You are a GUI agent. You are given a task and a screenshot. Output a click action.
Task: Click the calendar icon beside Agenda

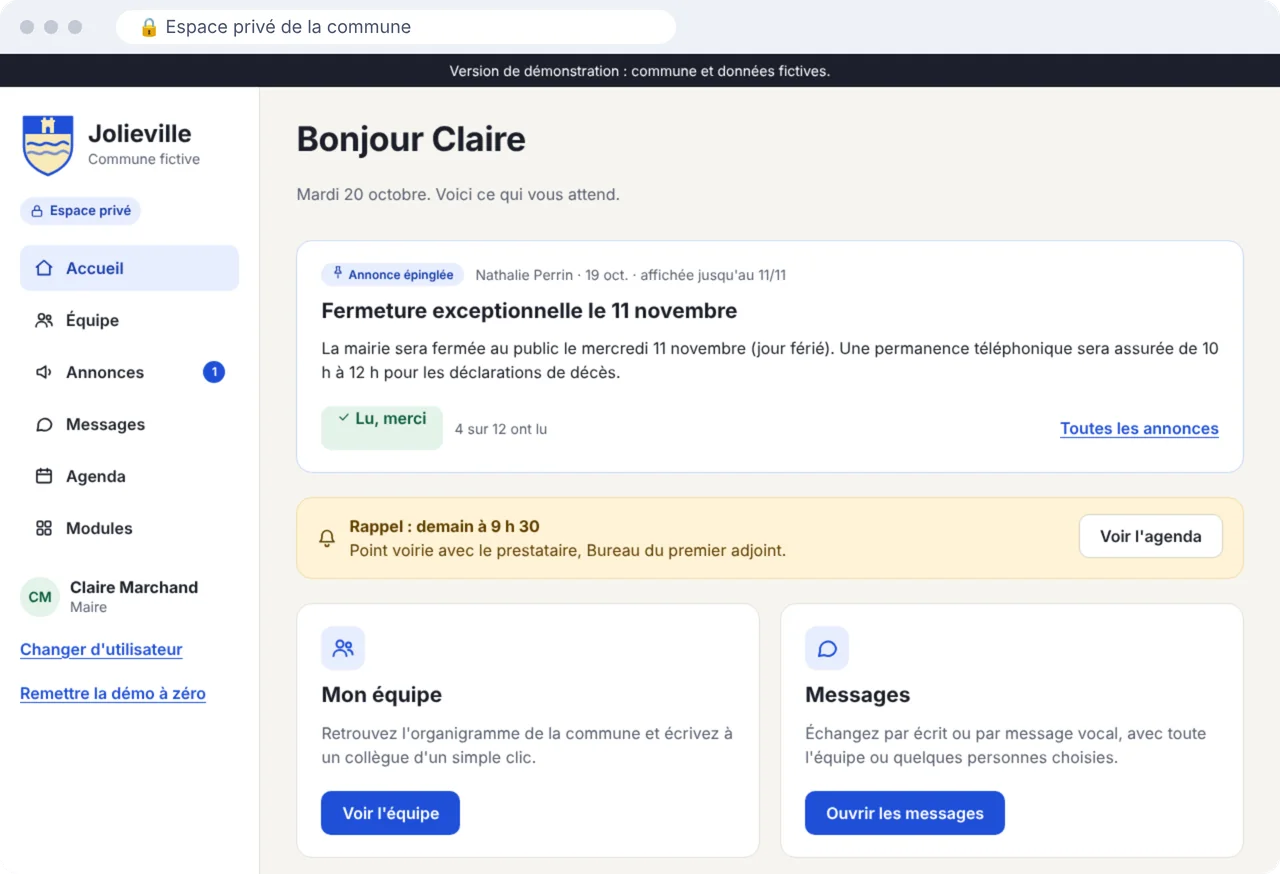[x=44, y=476]
